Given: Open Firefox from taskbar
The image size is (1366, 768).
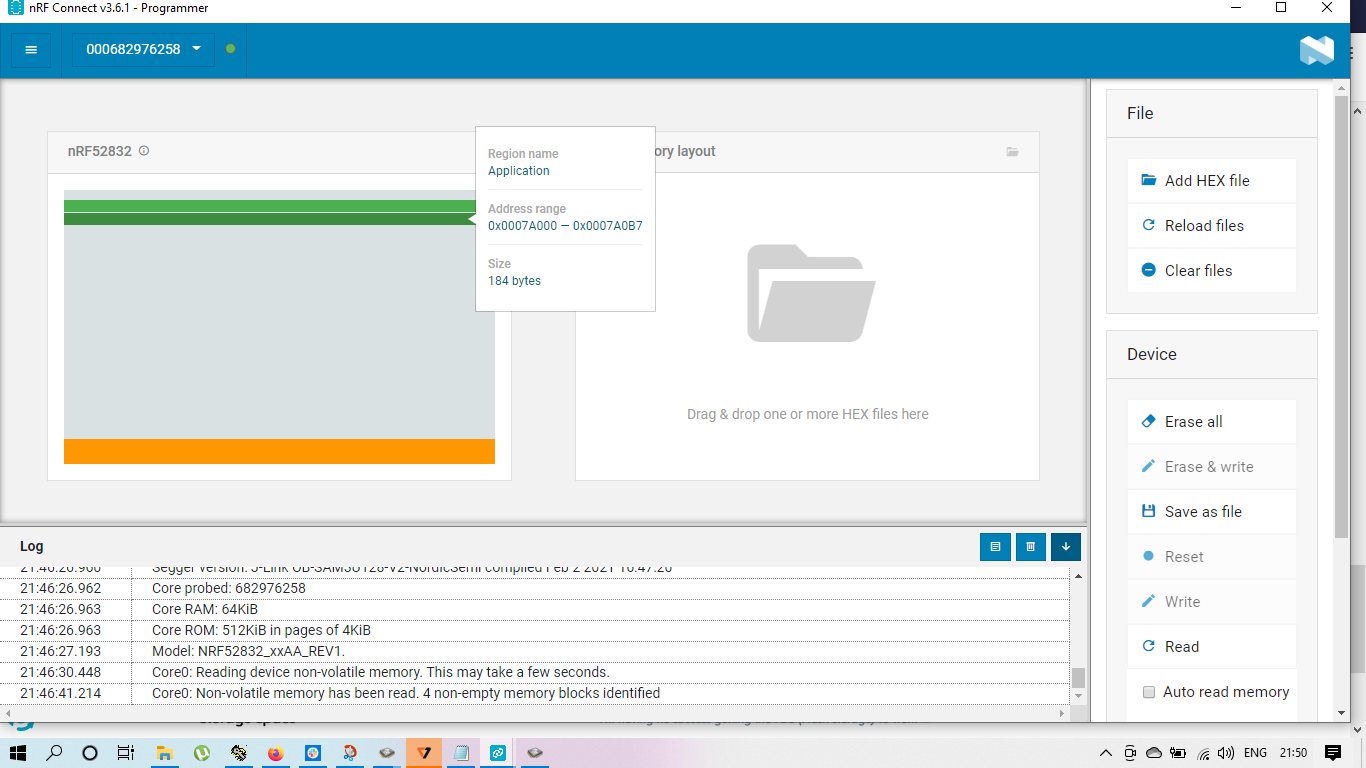Looking at the screenshot, I should (276, 753).
